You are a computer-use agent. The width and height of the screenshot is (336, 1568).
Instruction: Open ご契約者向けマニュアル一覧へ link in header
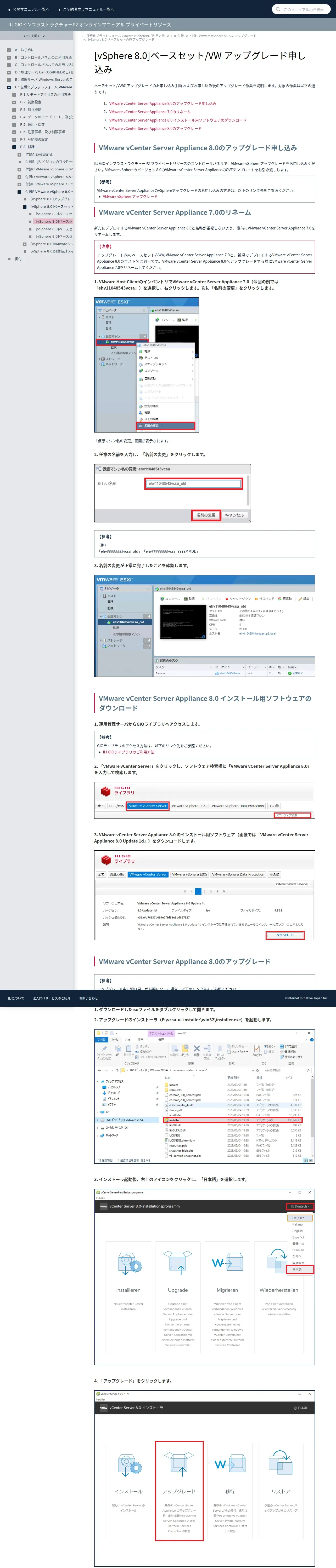click(x=88, y=10)
